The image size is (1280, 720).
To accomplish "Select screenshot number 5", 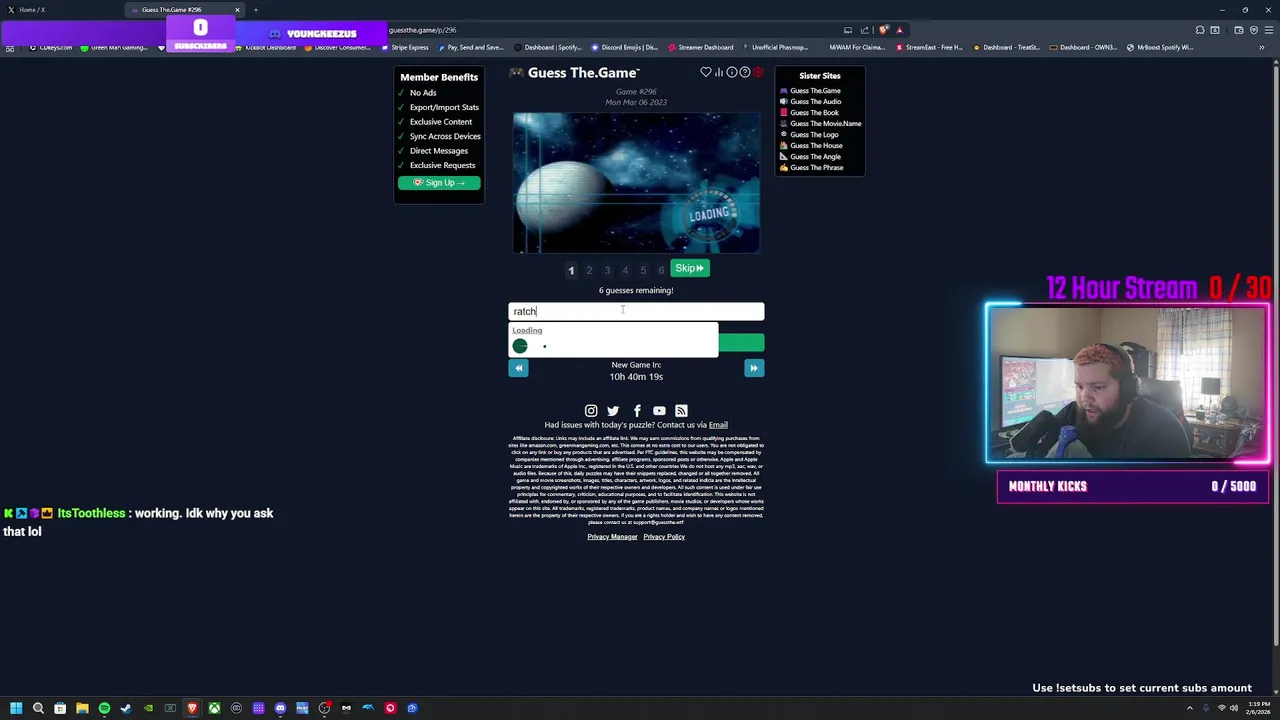I will pyautogui.click(x=643, y=270).
